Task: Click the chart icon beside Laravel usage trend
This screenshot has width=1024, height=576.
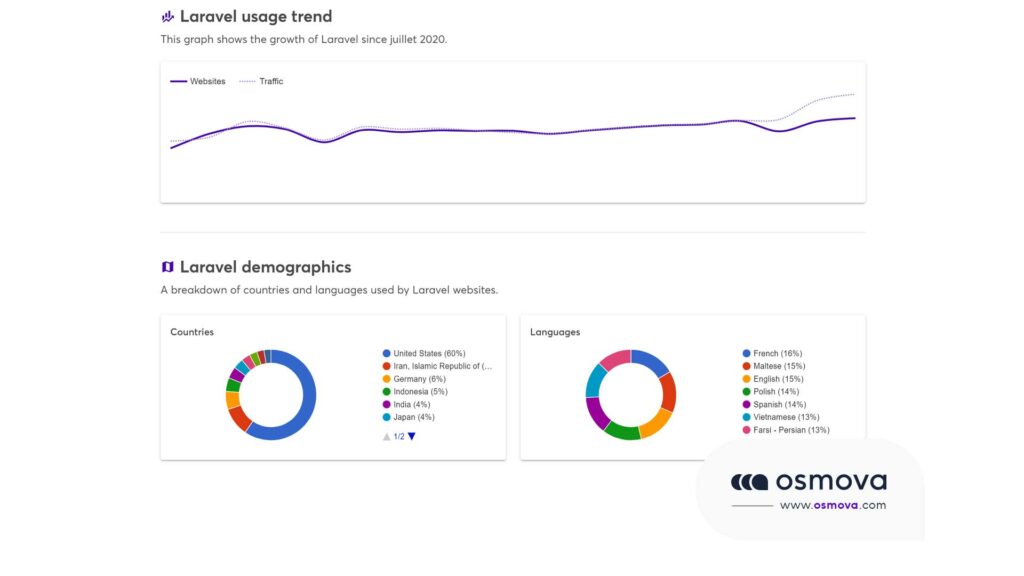Action: [x=167, y=17]
